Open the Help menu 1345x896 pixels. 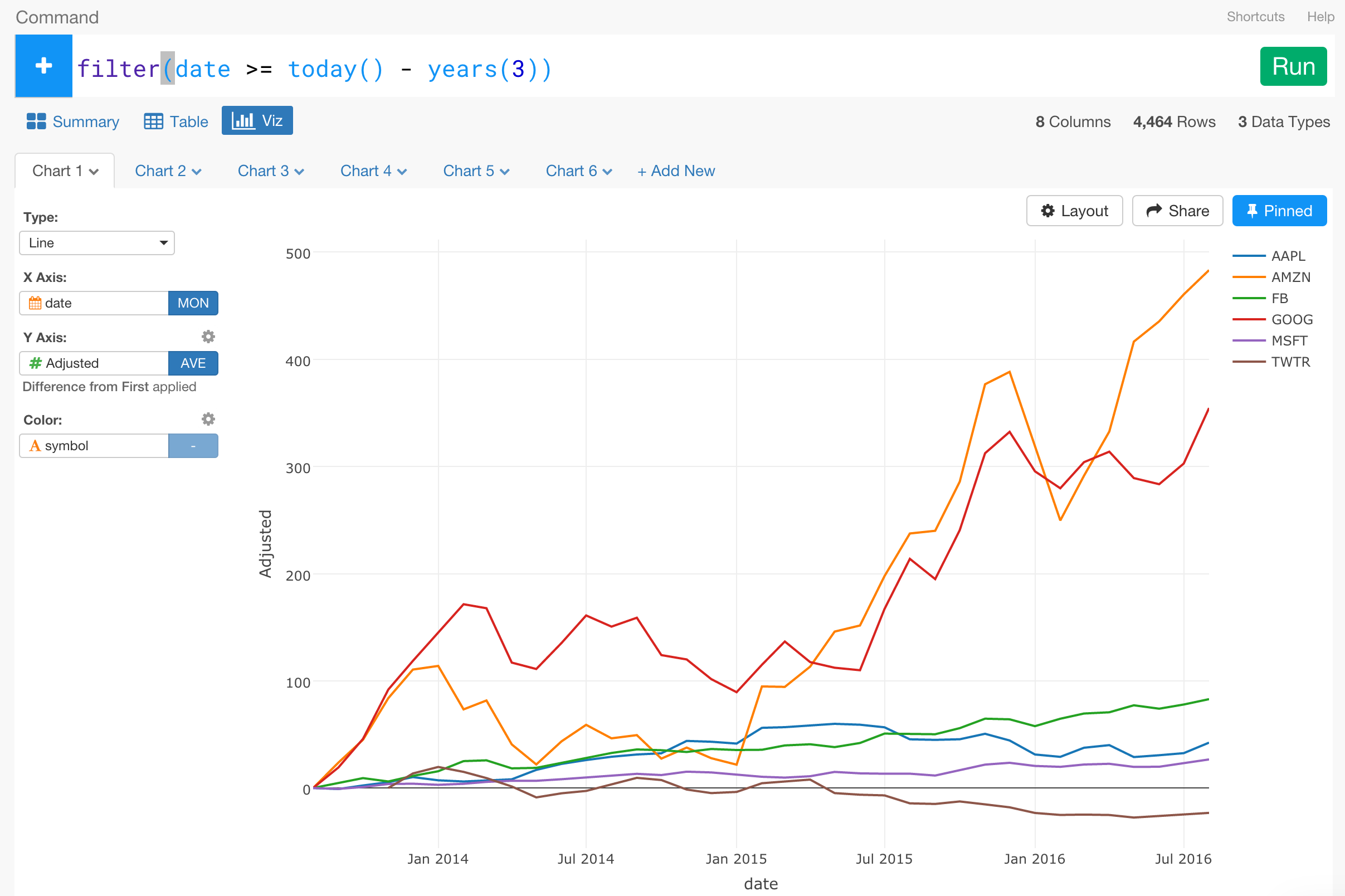(x=1320, y=17)
